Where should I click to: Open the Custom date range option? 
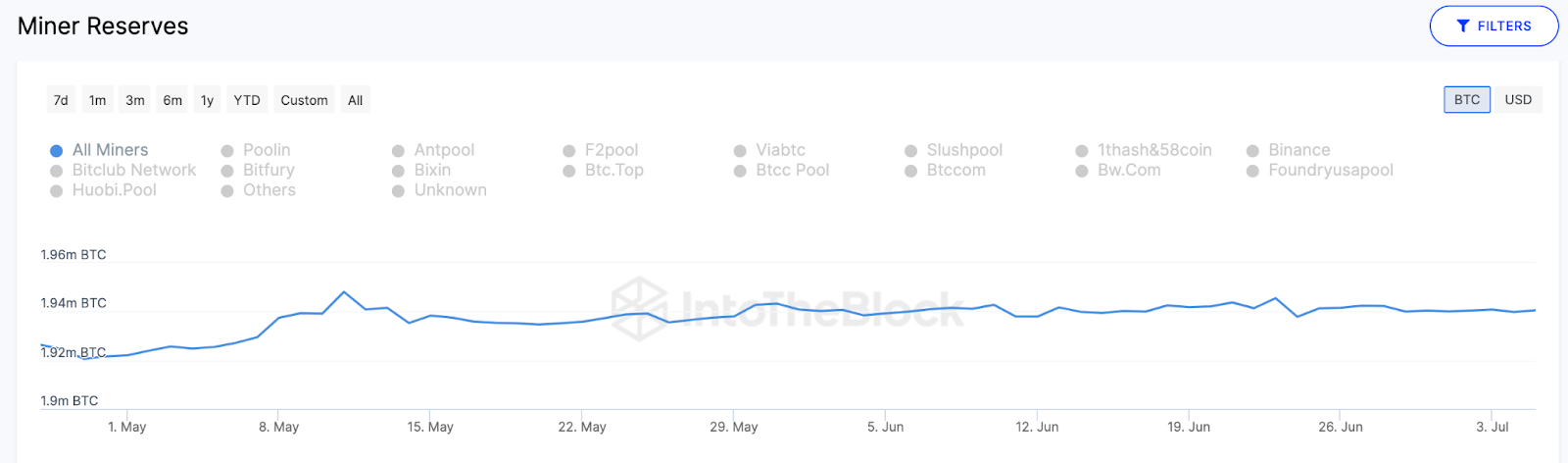tap(304, 100)
